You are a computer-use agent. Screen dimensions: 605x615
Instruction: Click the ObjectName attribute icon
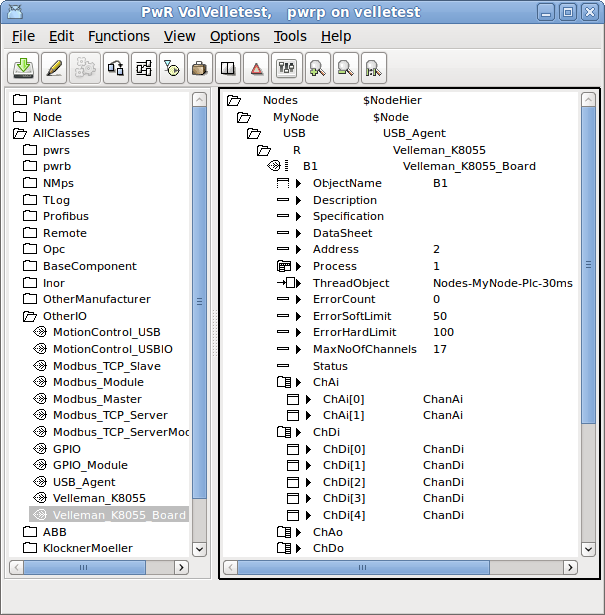[283, 183]
